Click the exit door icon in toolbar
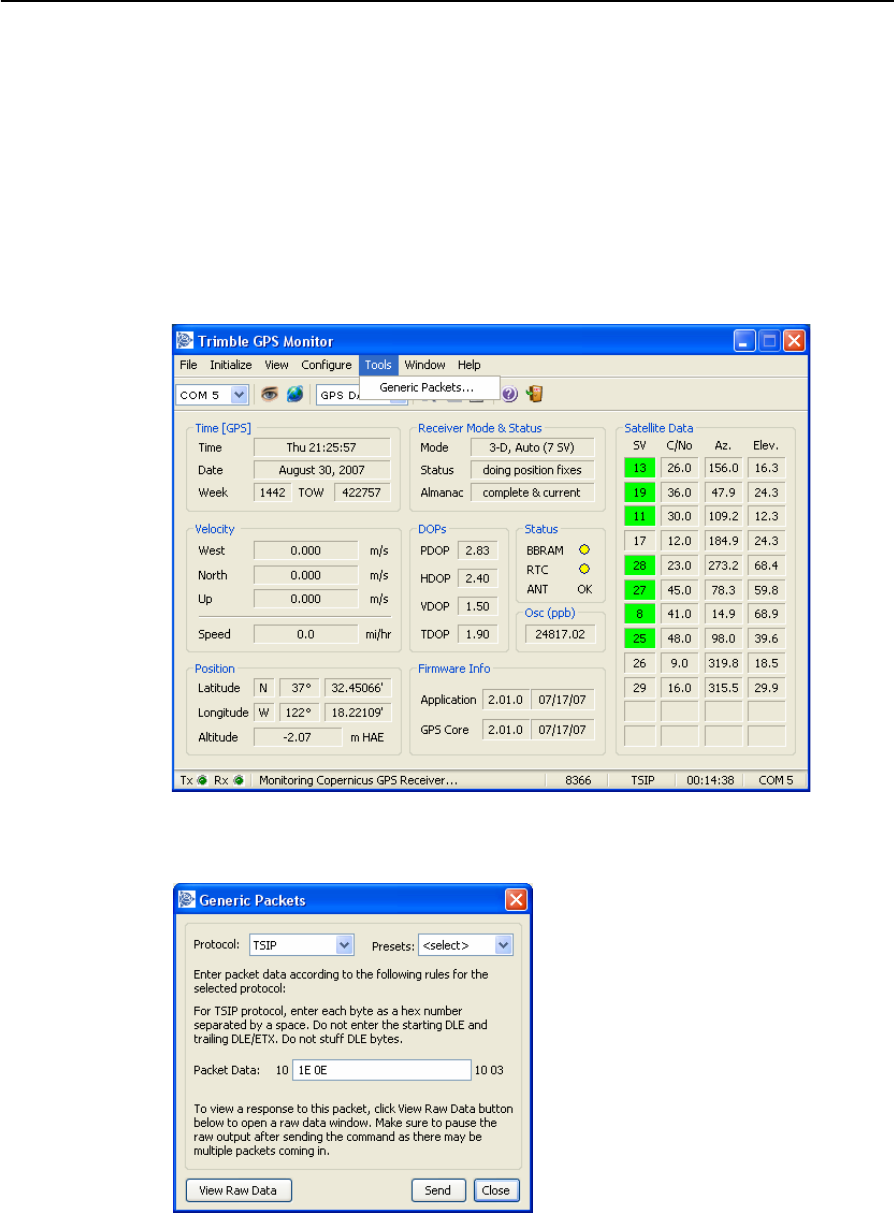The width and height of the screenshot is (894, 1213). (534, 394)
